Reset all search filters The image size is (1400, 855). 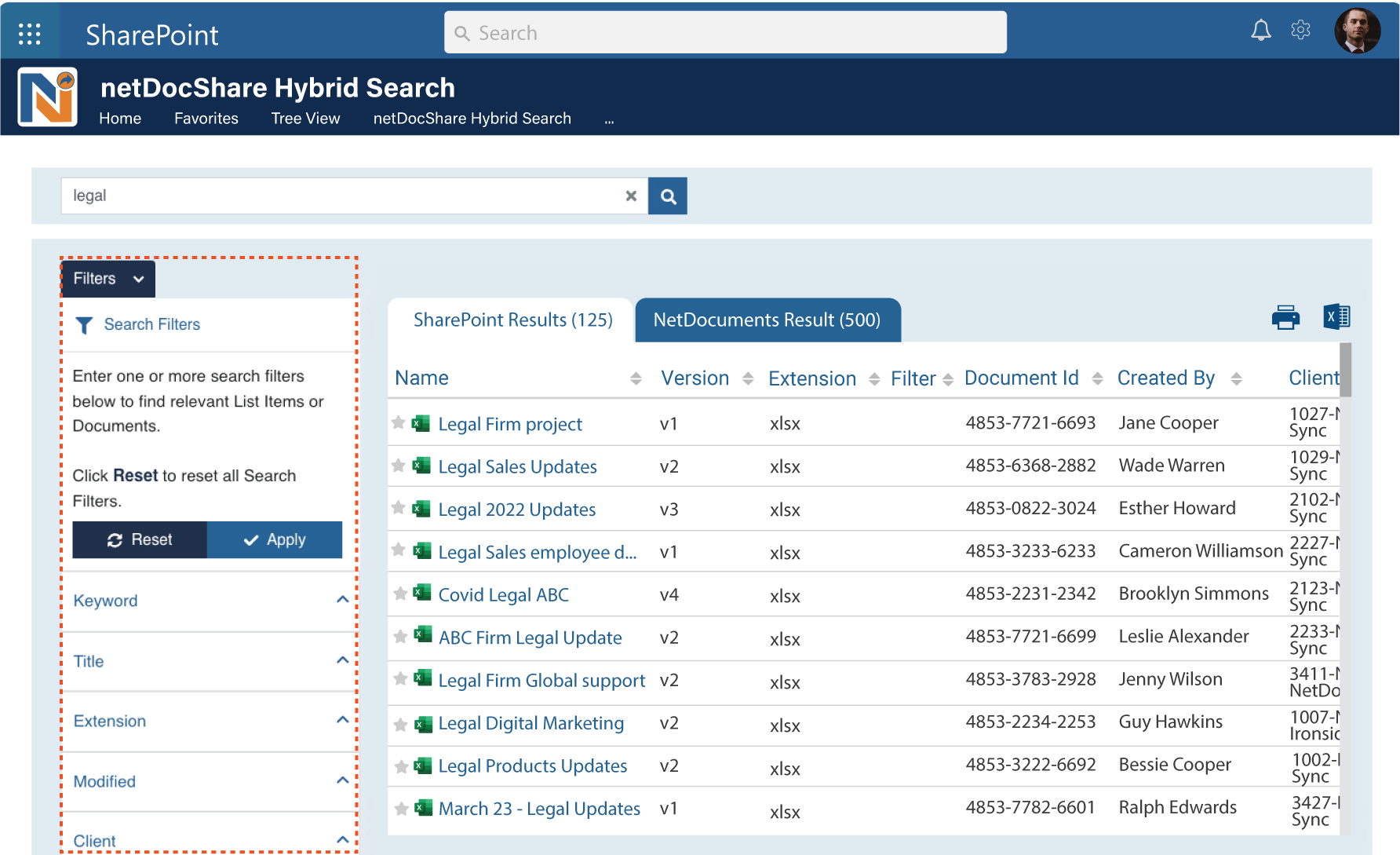tap(140, 540)
